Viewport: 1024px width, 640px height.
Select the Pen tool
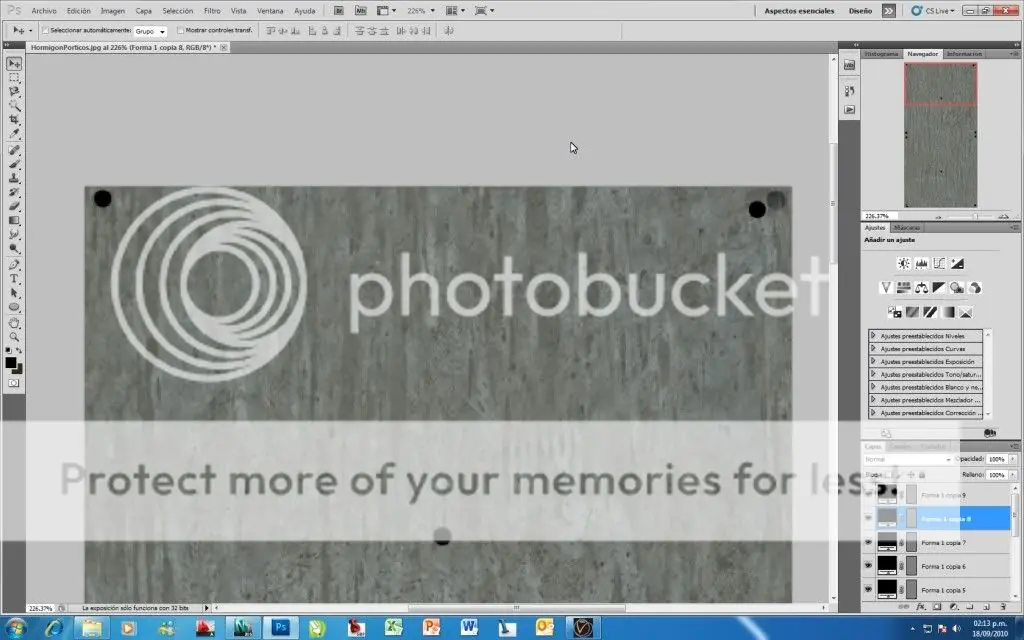click(x=14, y=264)
